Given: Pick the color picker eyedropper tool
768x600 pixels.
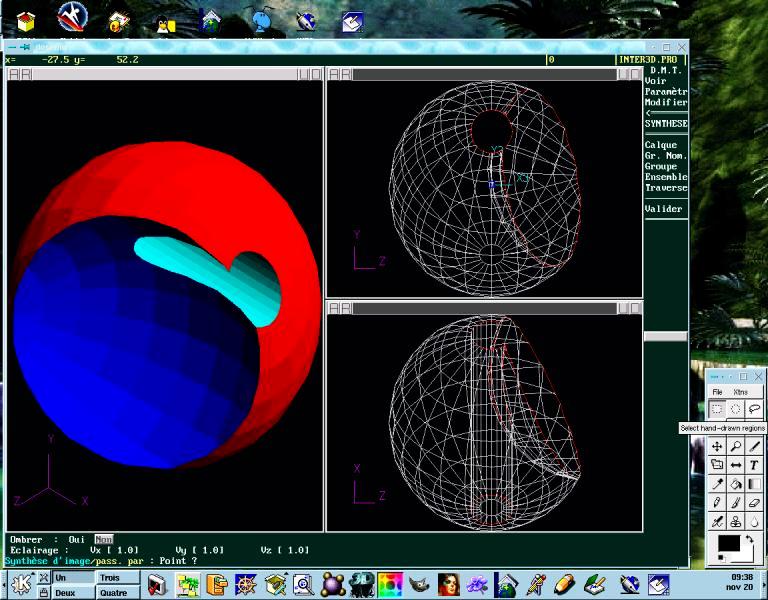Looking at the screenshot, I should pyautogui.click(x=717, y=484).
